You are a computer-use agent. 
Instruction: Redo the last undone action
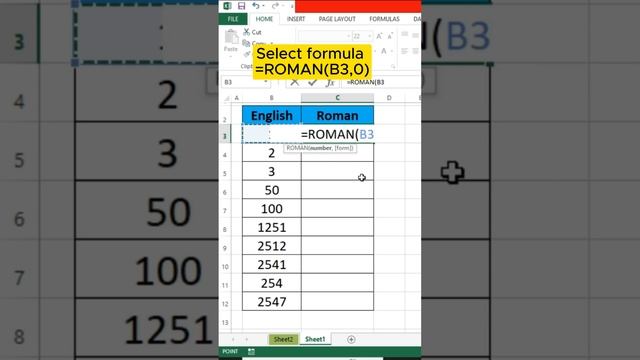tap(275, 6)
